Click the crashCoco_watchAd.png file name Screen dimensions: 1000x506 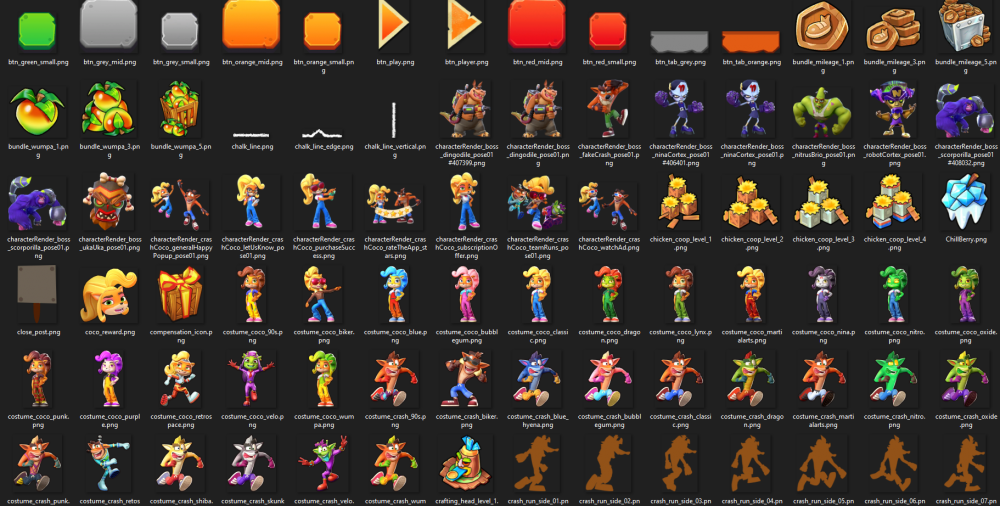click(608, 243)
